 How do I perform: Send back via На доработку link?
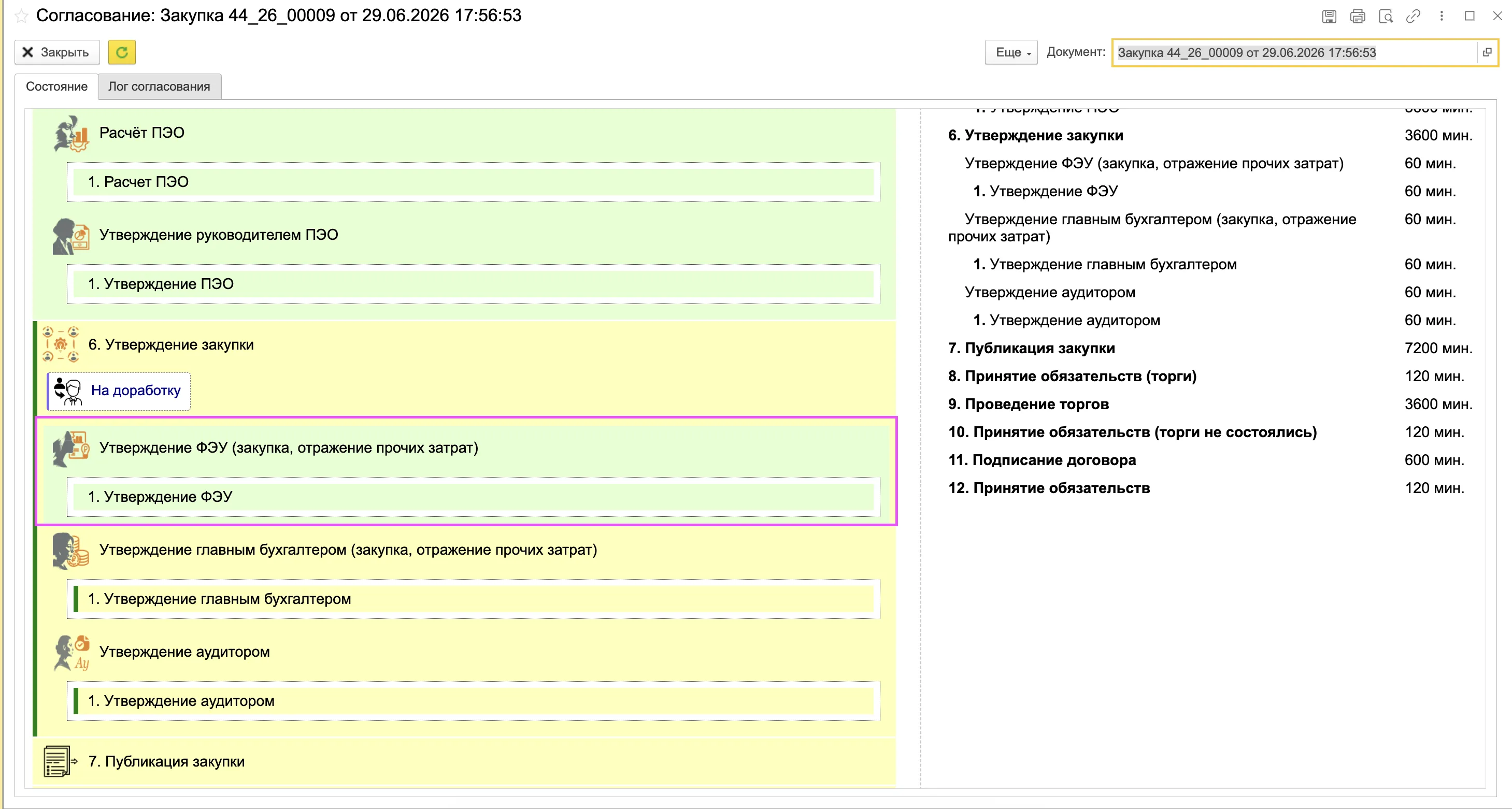tap(136, 390)
